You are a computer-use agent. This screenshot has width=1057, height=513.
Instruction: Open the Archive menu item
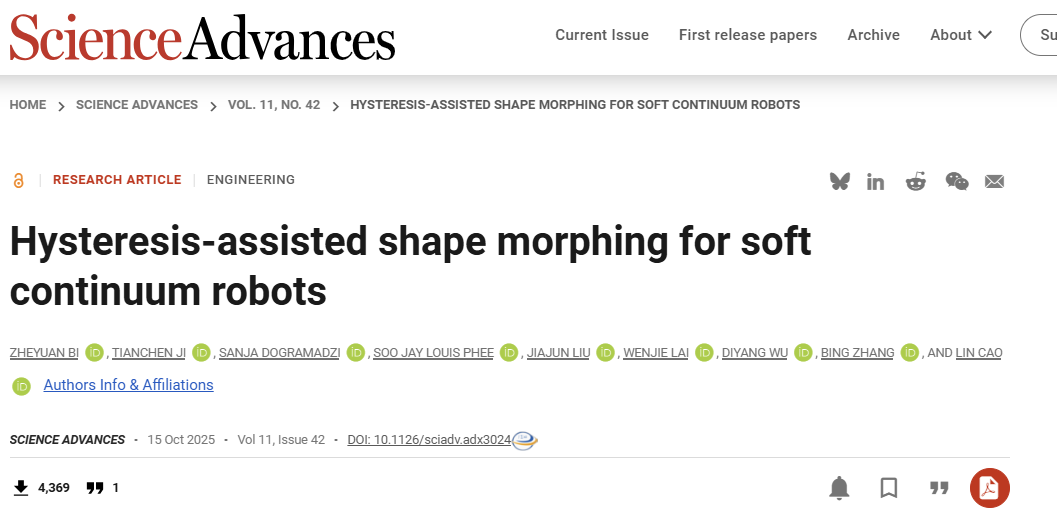click(x=874, y=35)
